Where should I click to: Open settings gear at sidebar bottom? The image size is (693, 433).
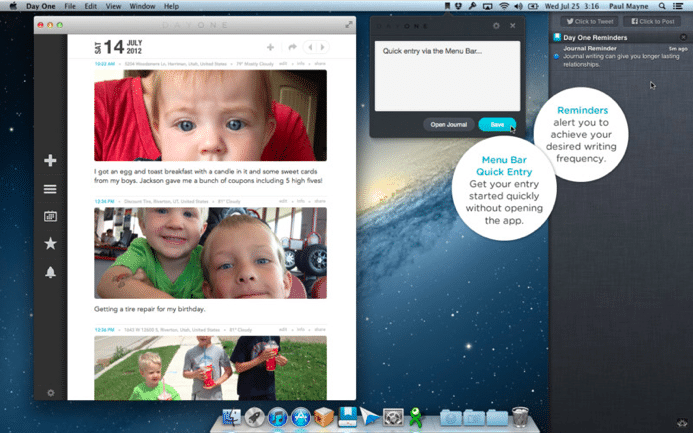51,393
